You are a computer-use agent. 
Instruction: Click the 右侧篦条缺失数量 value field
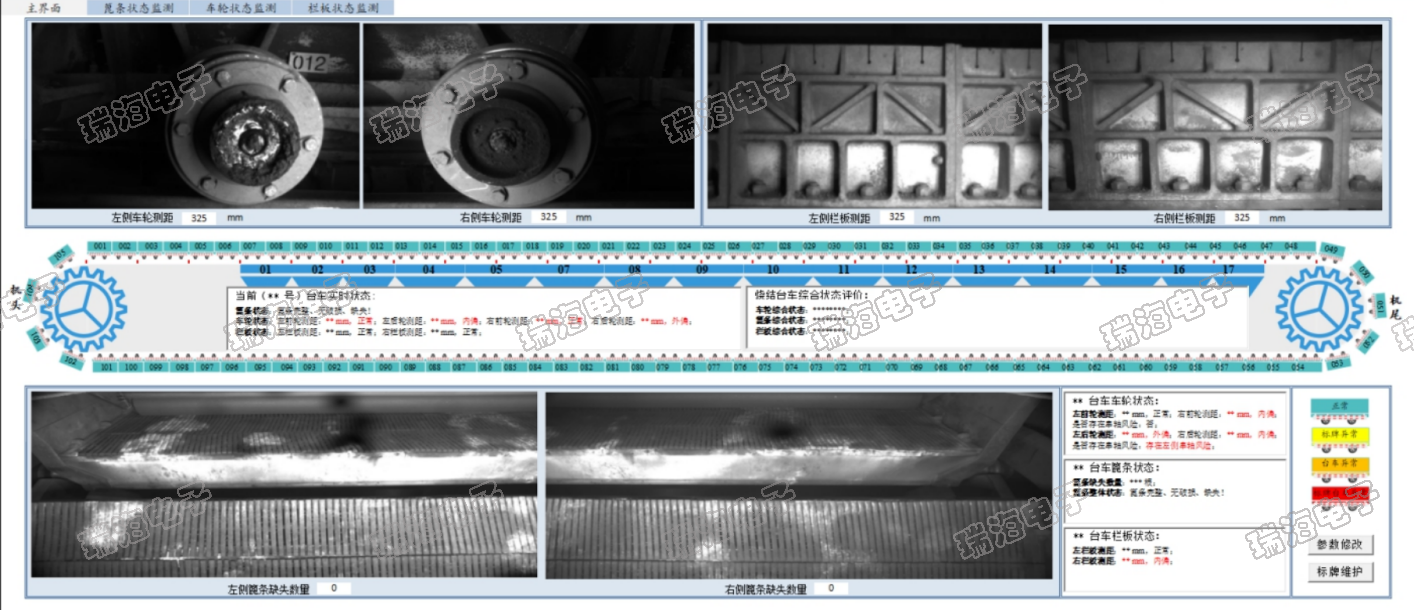(x=830, y=589)
